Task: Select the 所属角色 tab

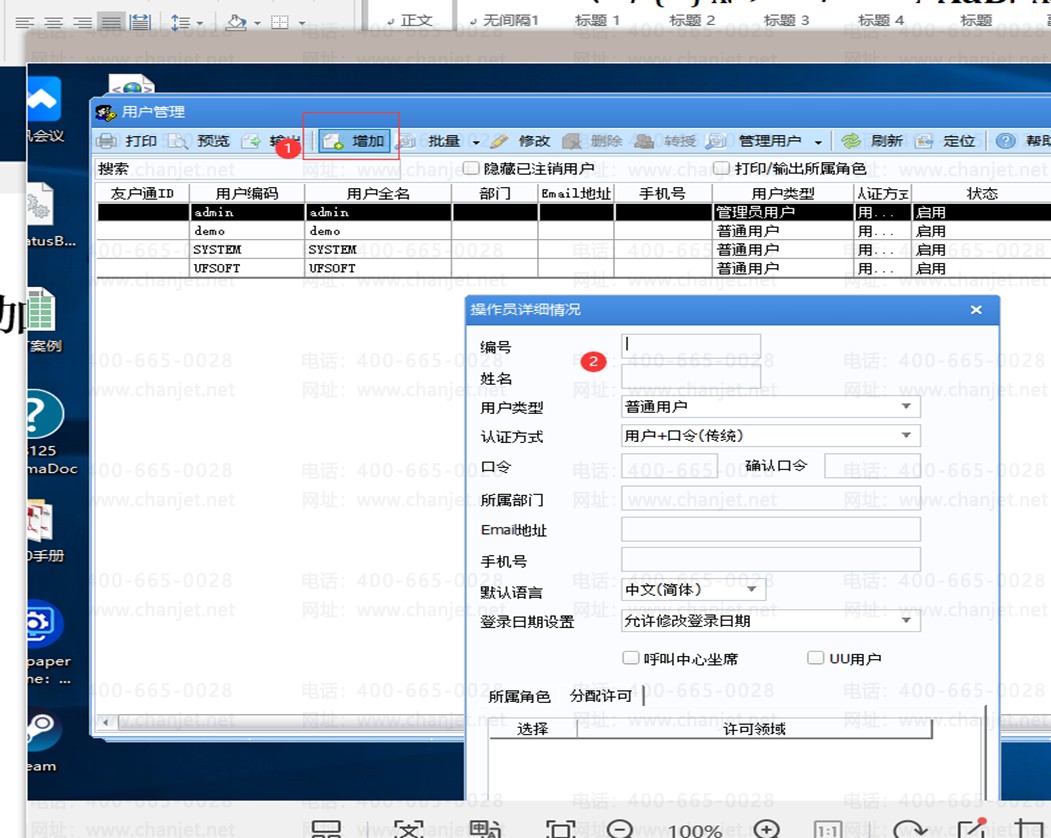Action: pos(519,696)
